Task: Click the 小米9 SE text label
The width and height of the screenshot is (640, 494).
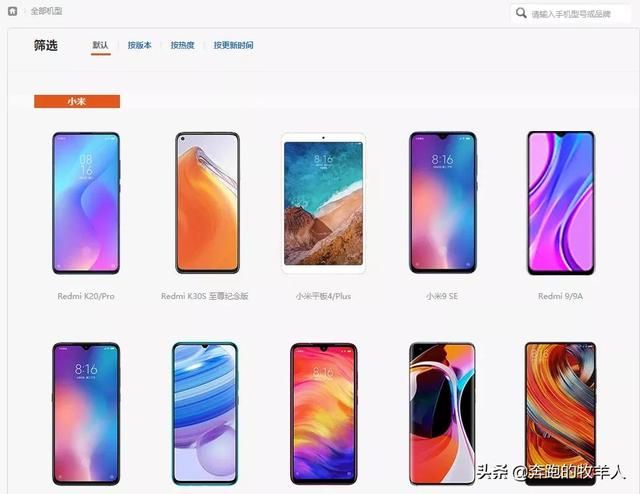Action: click(x=442, y=296)
